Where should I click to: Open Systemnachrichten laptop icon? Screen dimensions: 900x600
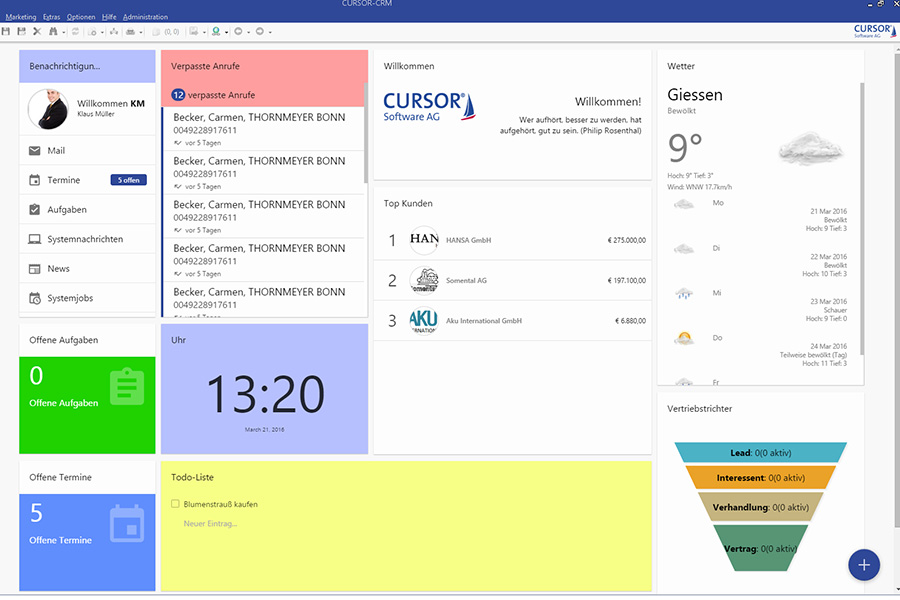(35, 239)
